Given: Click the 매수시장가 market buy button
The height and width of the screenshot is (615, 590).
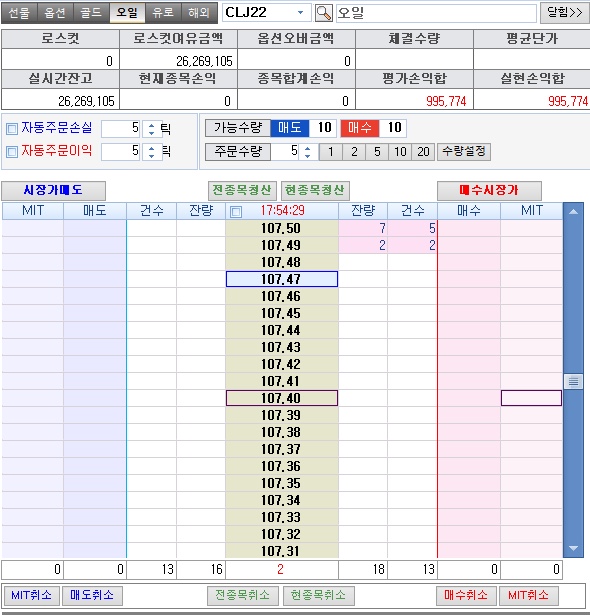Looking at the screenshot, I should click(x=489, y=191).
